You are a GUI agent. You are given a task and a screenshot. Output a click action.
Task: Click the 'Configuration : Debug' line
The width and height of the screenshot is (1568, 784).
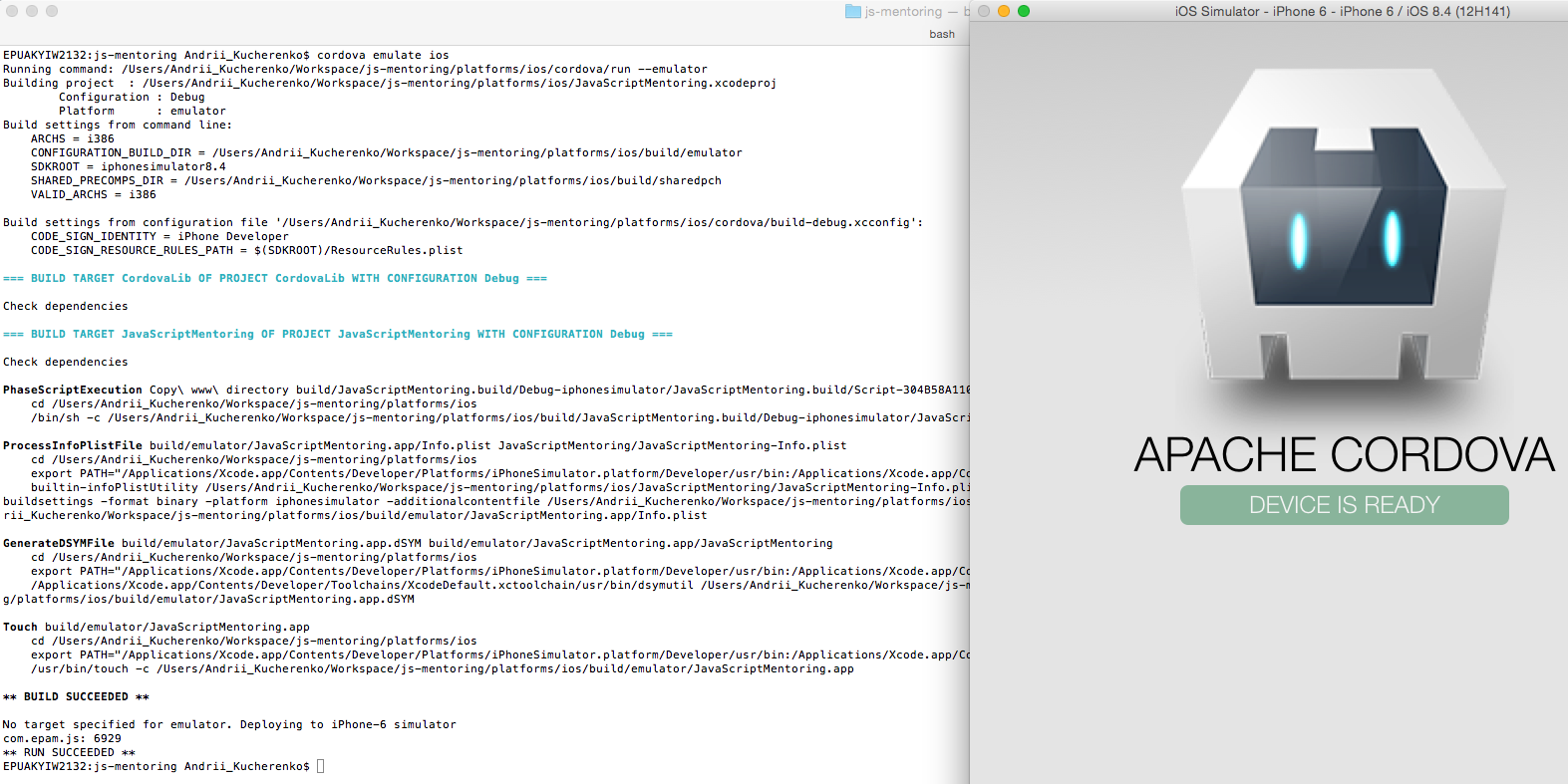tap(132, 97)
